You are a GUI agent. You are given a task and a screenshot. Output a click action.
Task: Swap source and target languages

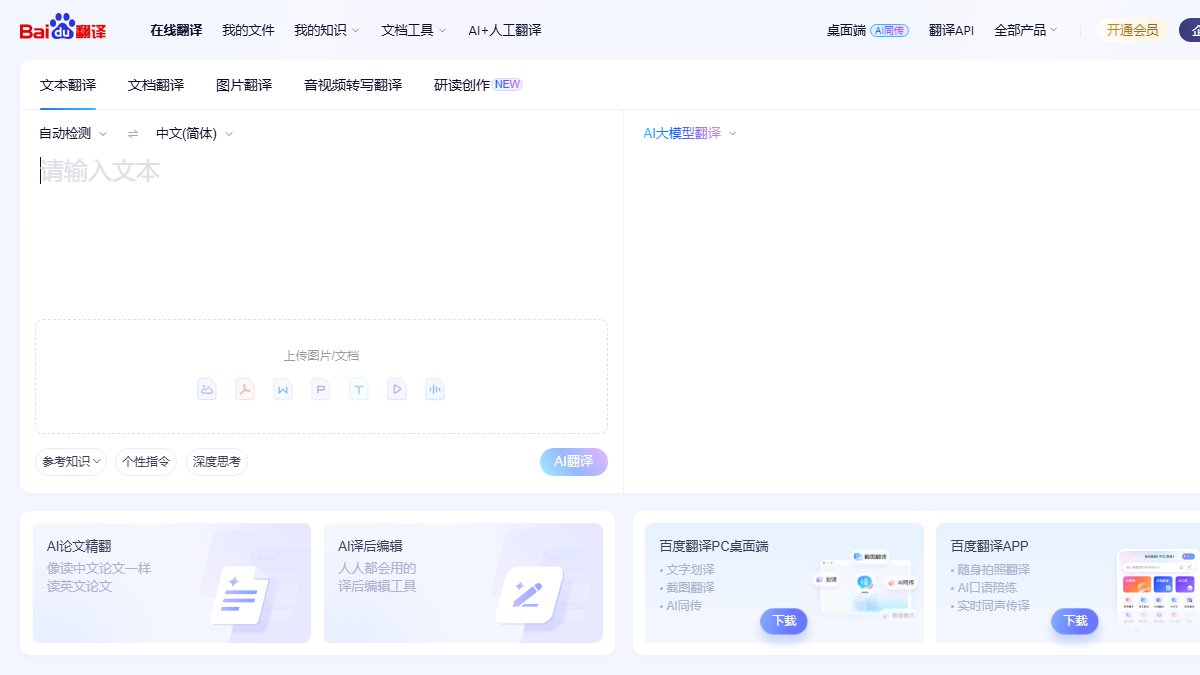pos(133,134)
